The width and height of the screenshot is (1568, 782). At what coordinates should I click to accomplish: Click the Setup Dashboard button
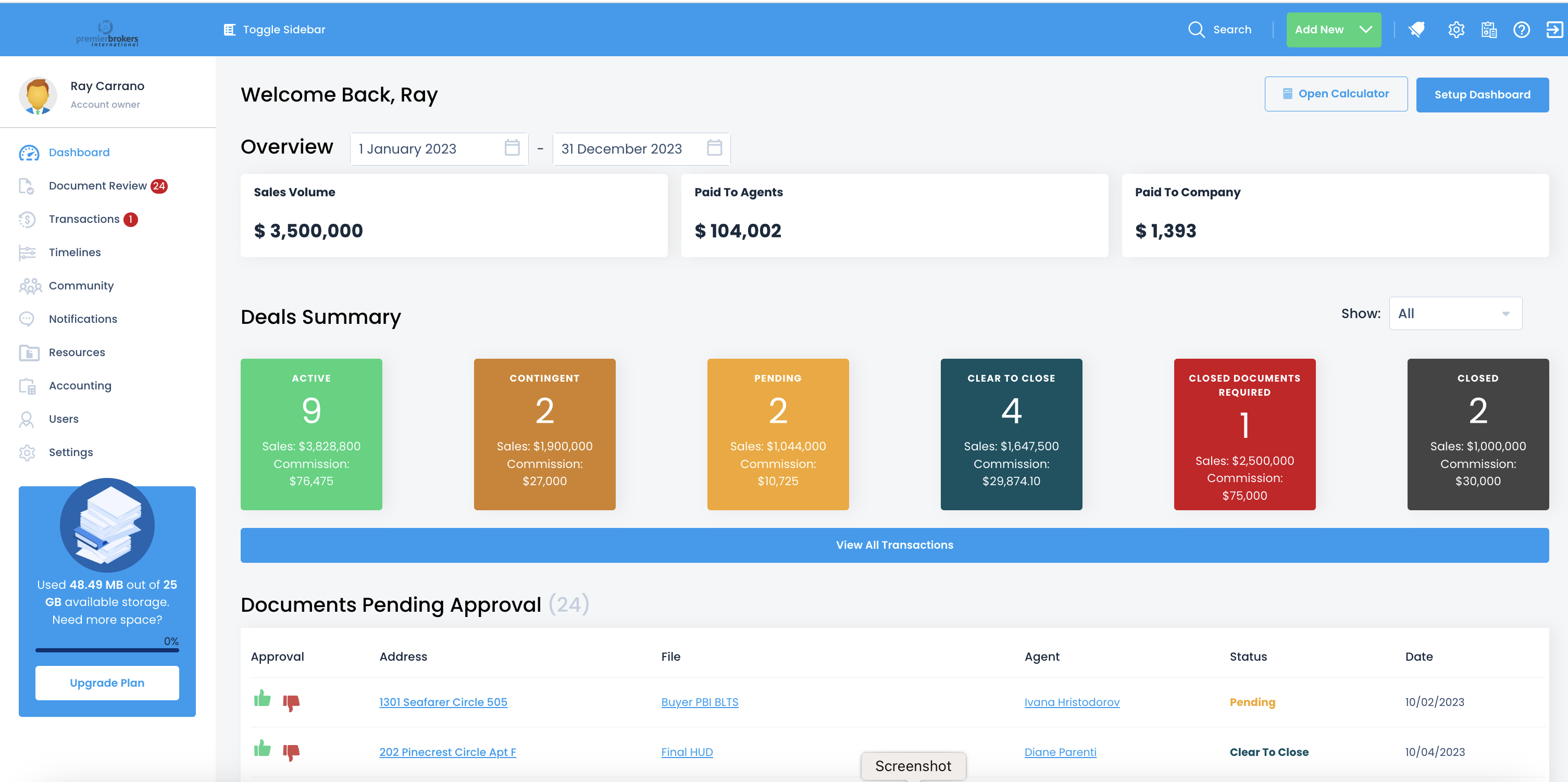click(x=1482, y=95)
